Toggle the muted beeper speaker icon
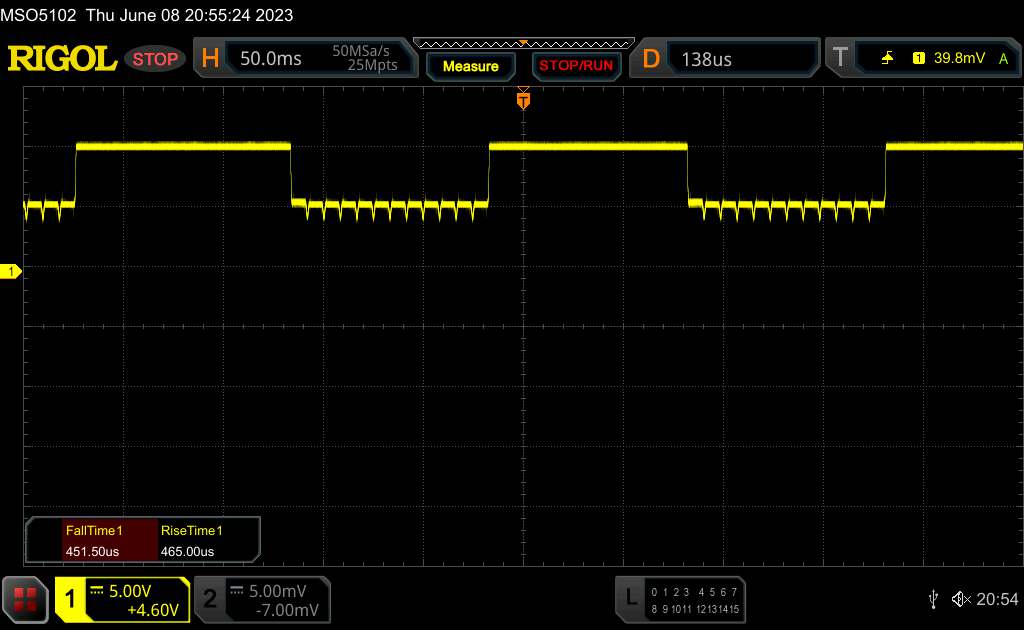Image resolution: width=1024 pixels, height=630 pixels. coord(961,599)
